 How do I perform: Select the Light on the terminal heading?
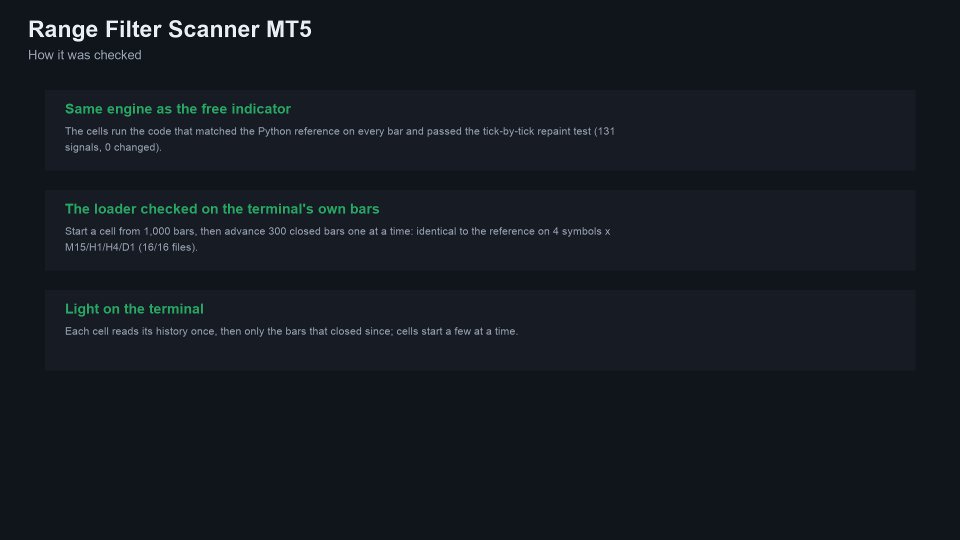[134, 309]
